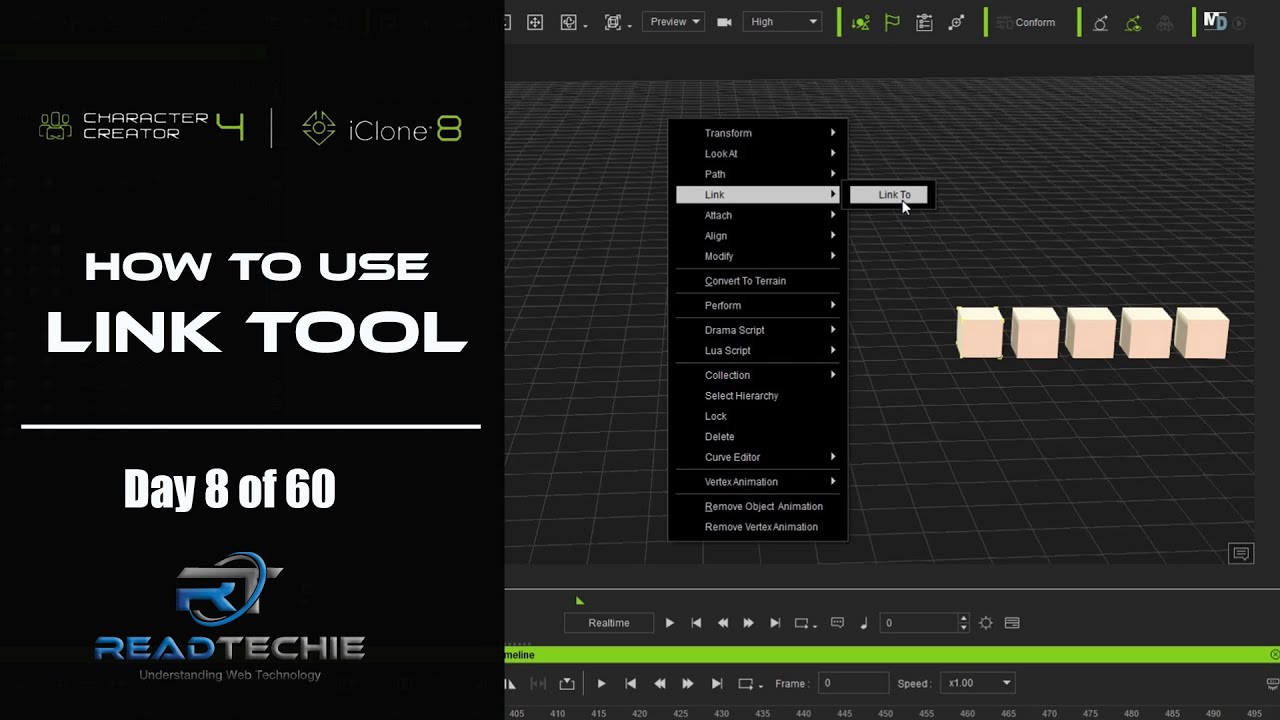The image size is (1280, 720).
Task: Click the green flag icon in top toolbar
Action: [x=892, y=22]
